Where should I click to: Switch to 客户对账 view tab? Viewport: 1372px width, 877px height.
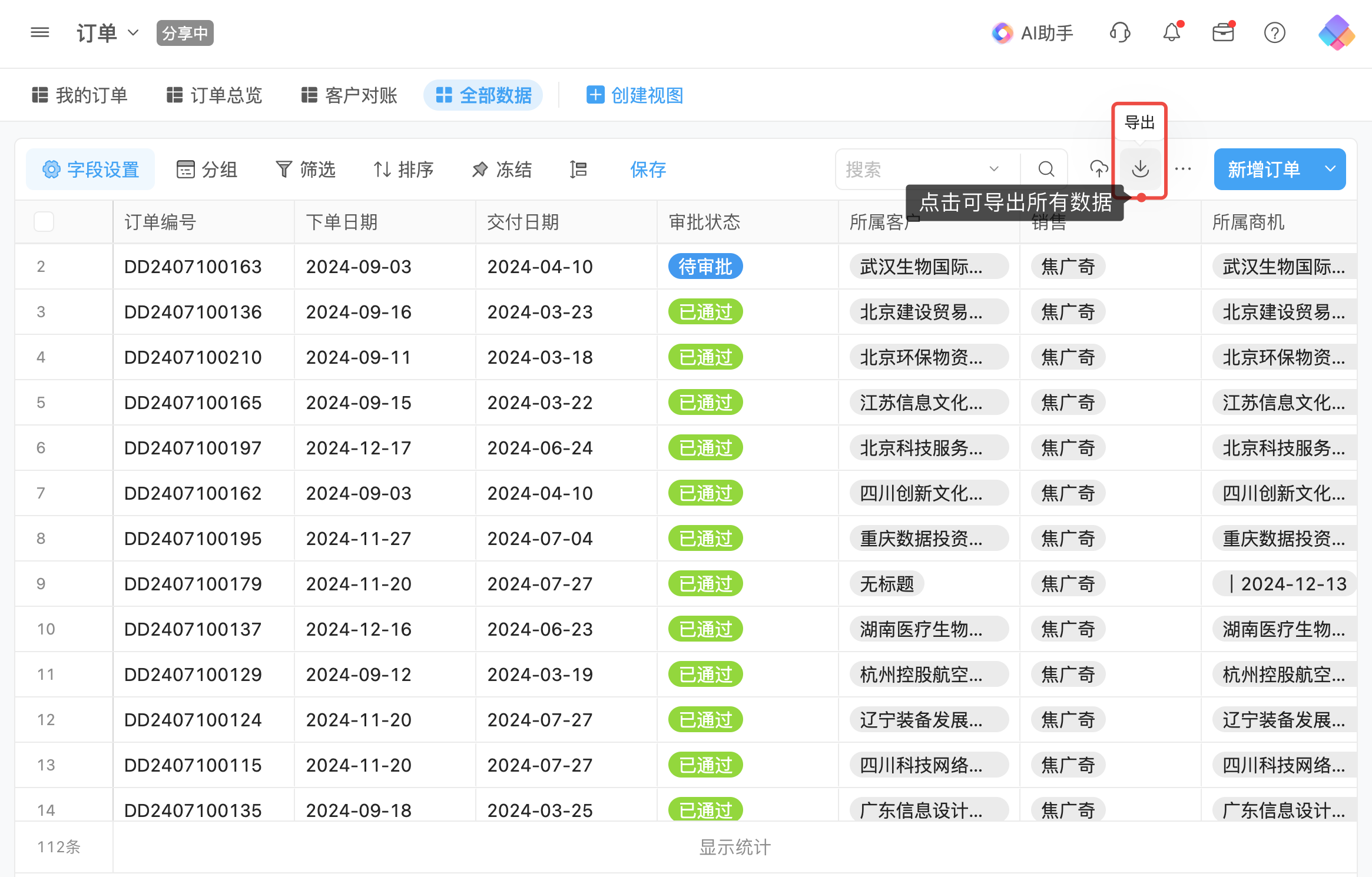point(350,95)
